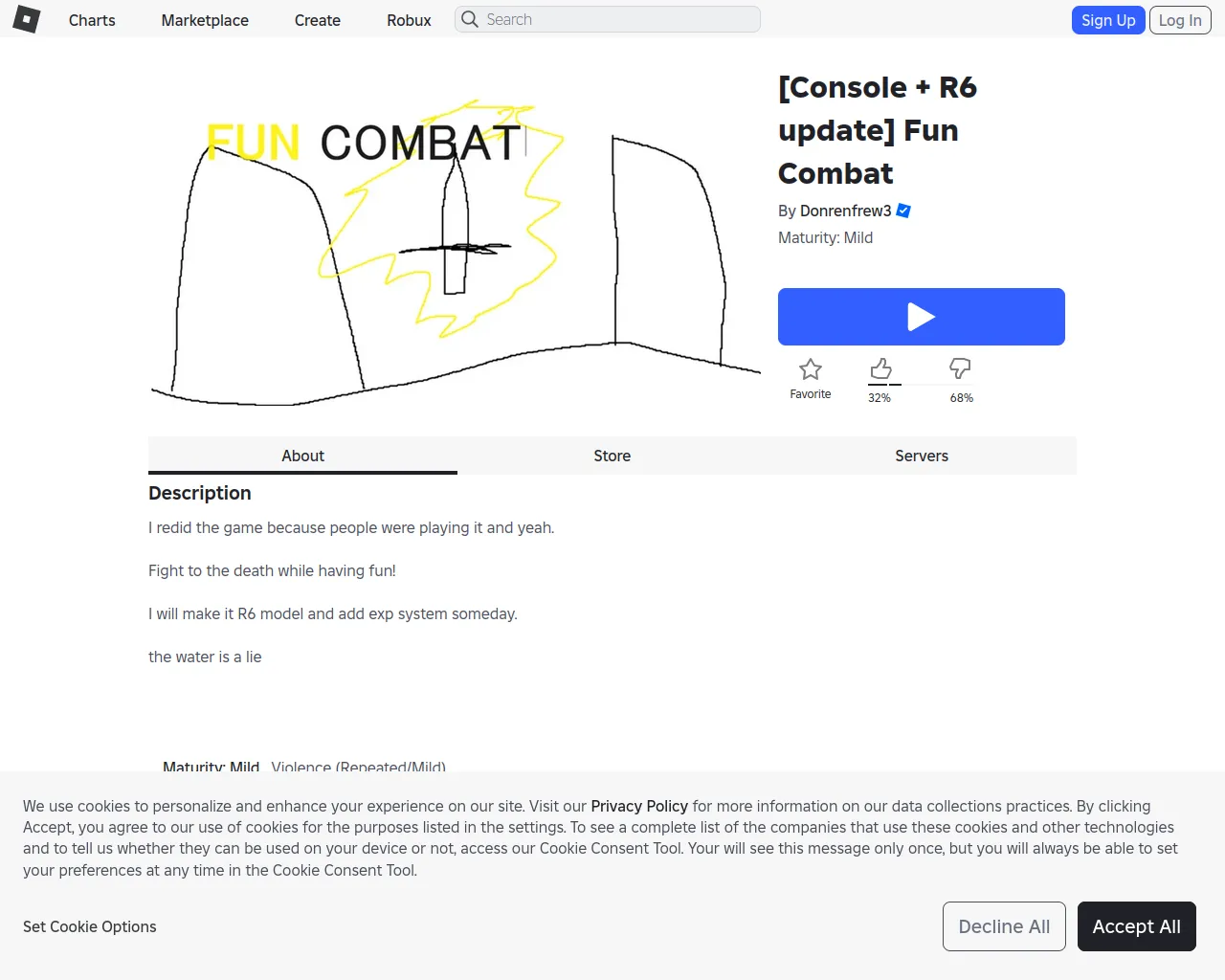Click the search magnifier icon
The width and height of the screenshot is (1225, 980).
tap(470, 19)
